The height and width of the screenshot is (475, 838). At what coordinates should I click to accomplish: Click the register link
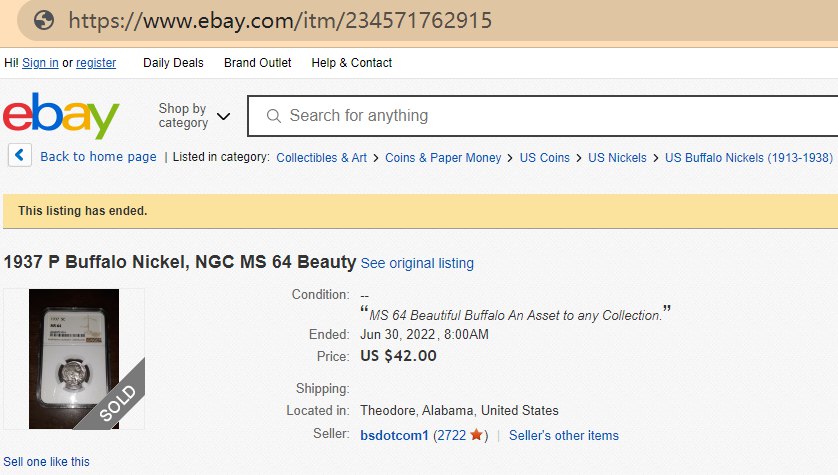pyautogui.click(x=96, y=63)
